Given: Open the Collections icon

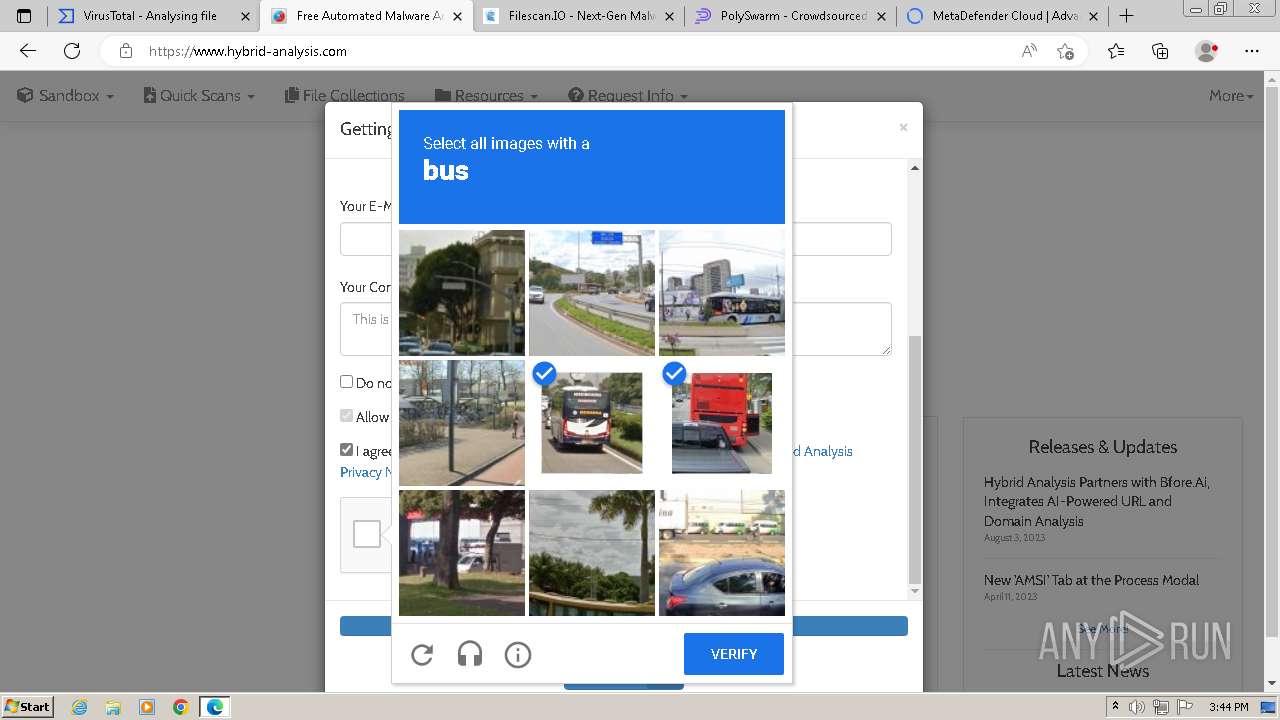Looking at the screenshot, I should point(1160,51).
